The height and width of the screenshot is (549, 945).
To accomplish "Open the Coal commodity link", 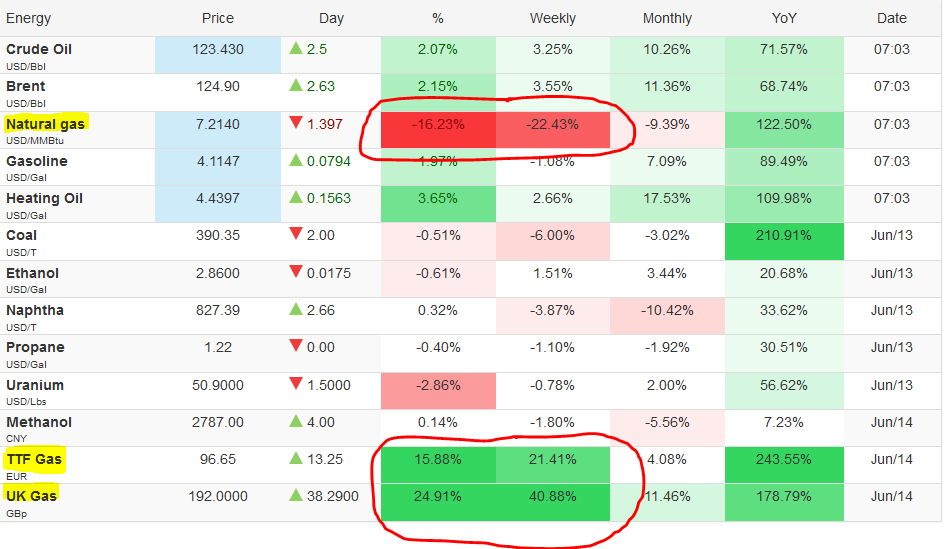I will click(22, 235).
